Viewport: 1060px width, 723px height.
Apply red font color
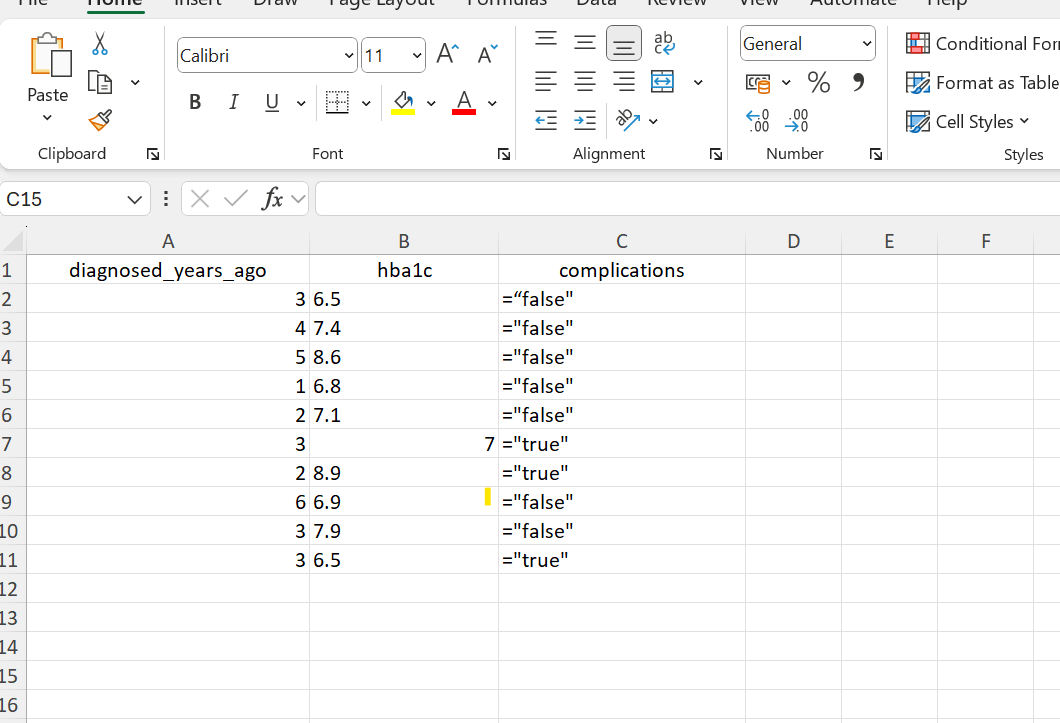point(464,103)
